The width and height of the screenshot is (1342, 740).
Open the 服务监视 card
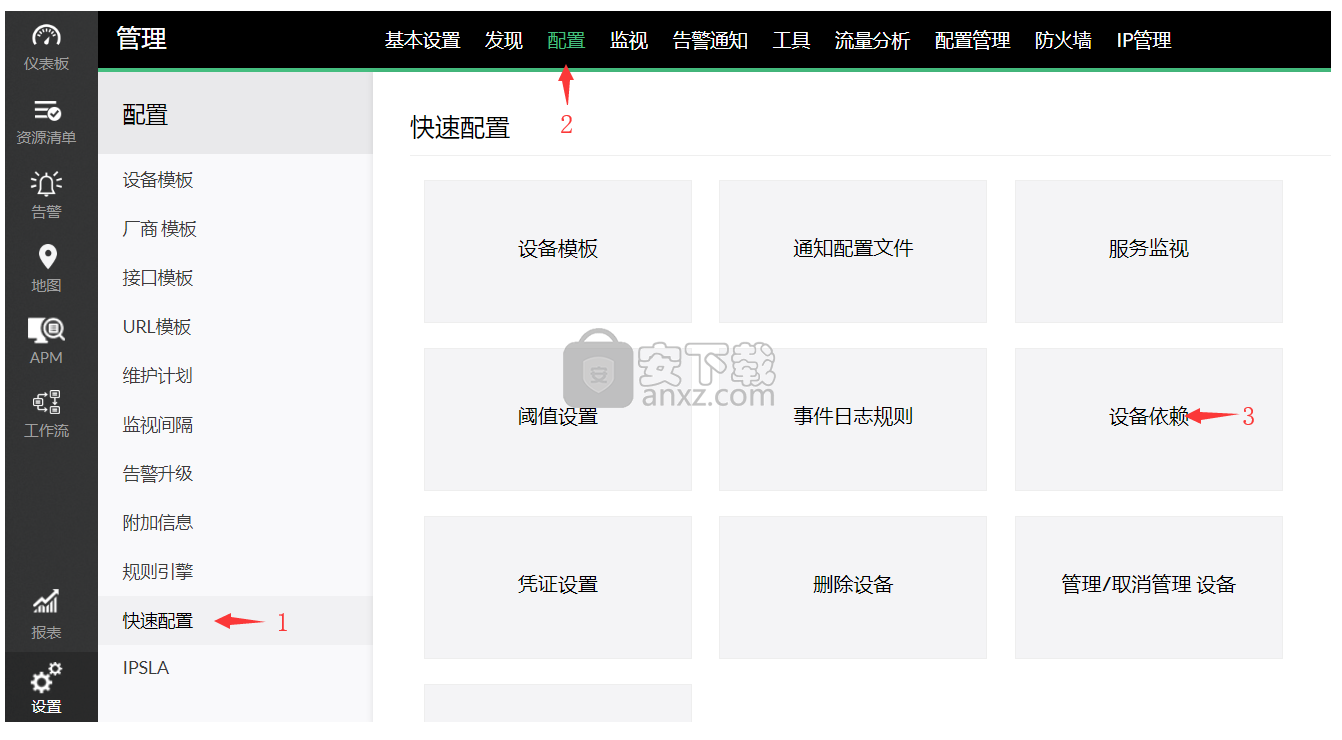(1149, 251)
